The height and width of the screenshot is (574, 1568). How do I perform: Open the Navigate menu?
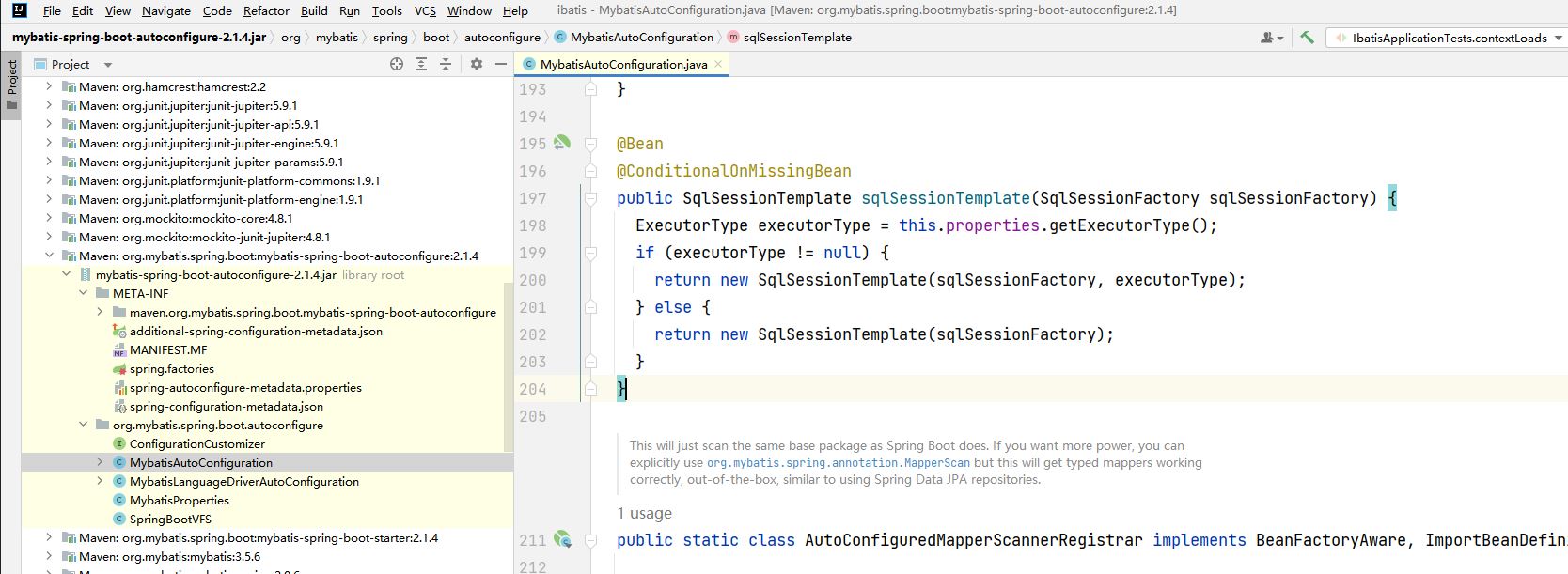click(x=166, y=10)
